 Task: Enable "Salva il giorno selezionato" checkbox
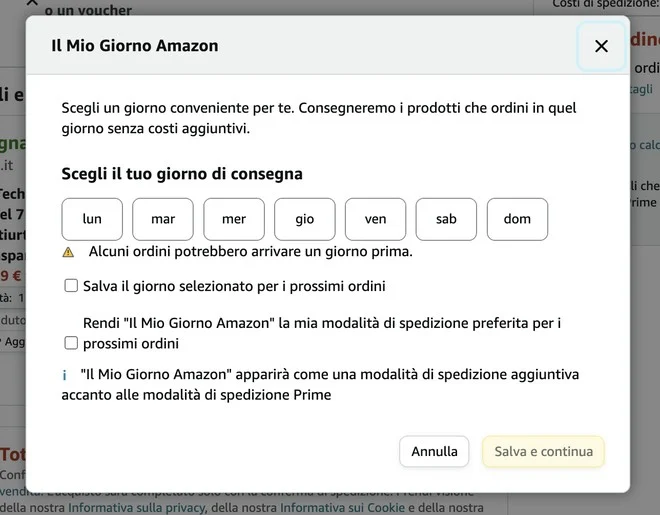click(x=71, y=286)
